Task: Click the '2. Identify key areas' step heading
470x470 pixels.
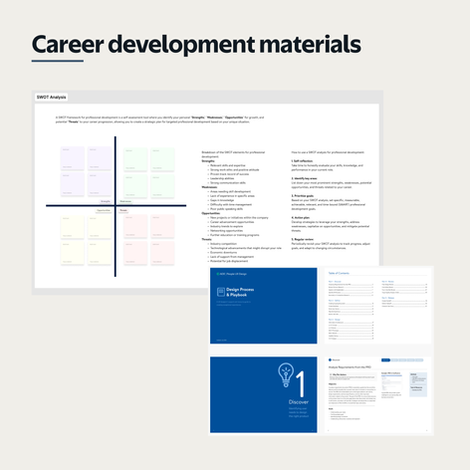Action: coord(304,178)
